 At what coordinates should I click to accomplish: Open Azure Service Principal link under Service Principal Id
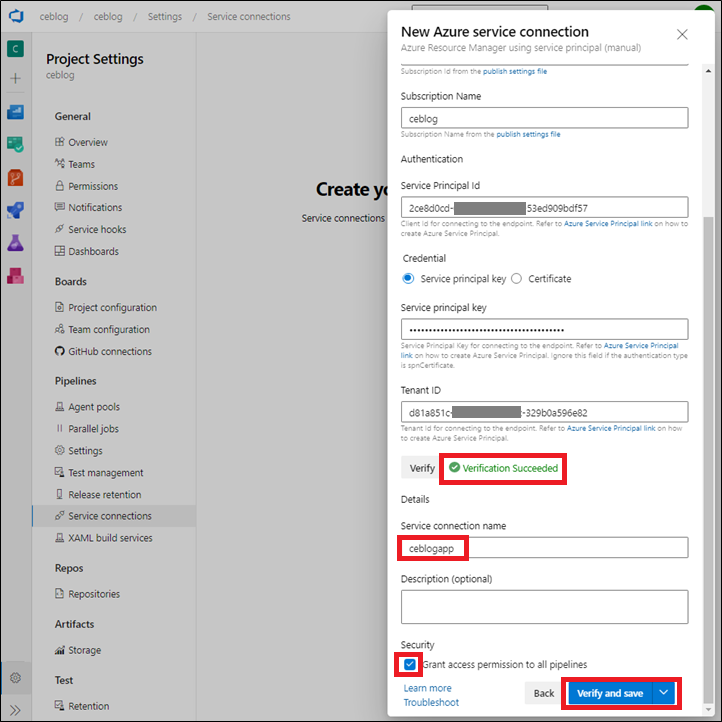click(608, 224)
